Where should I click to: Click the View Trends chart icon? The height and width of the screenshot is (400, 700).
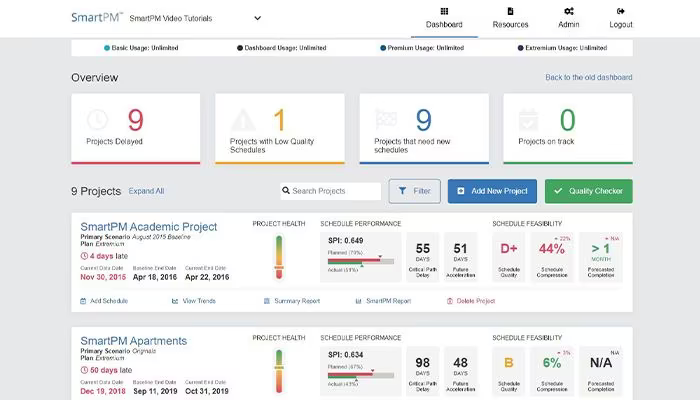click(x=175, y=301)
